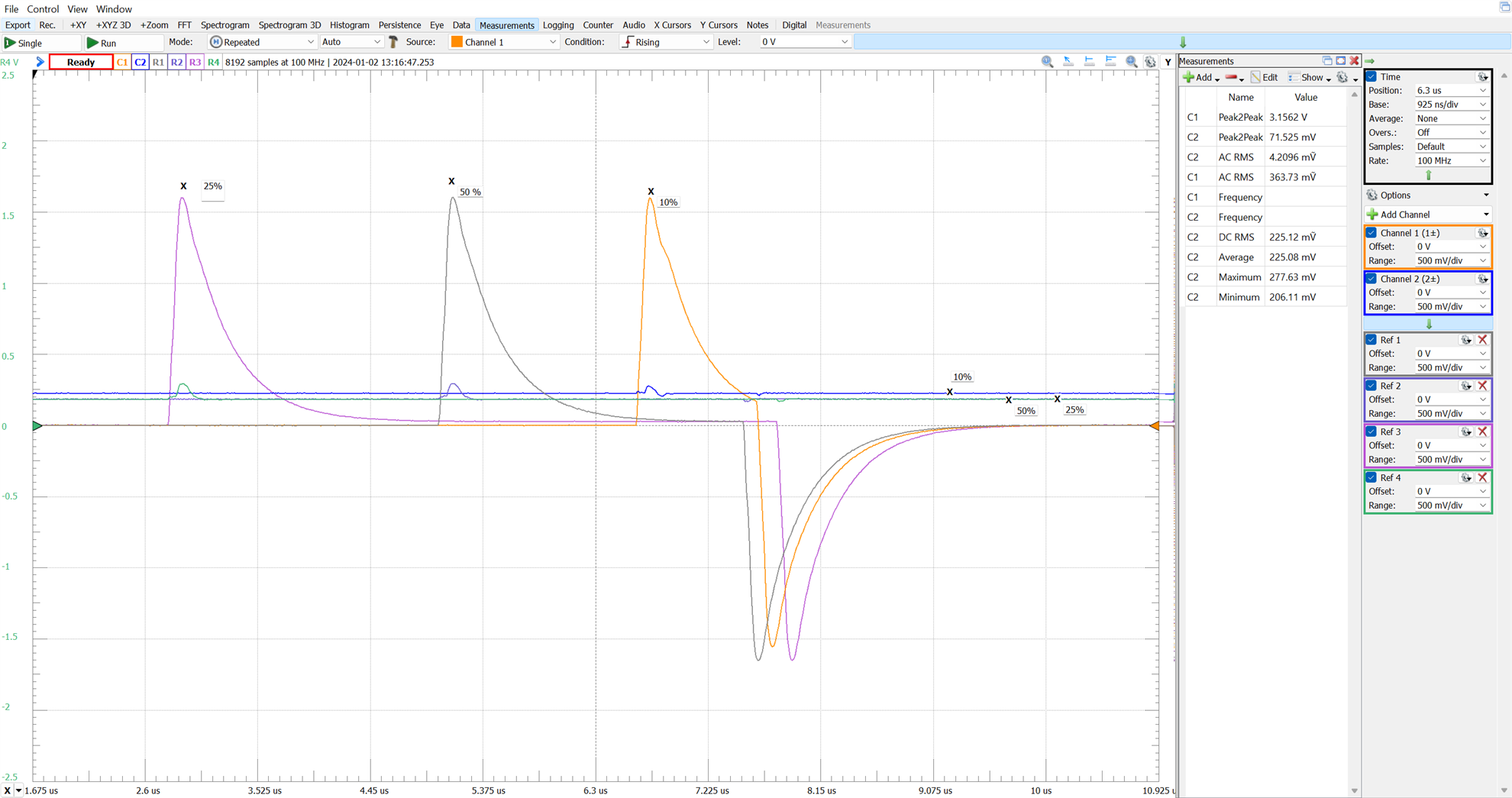The width and height of the screenshot is (1512, 798).
Task: Click green down arrow below Channel 2
Action: pyautogui.click(x=1429, y=324)
